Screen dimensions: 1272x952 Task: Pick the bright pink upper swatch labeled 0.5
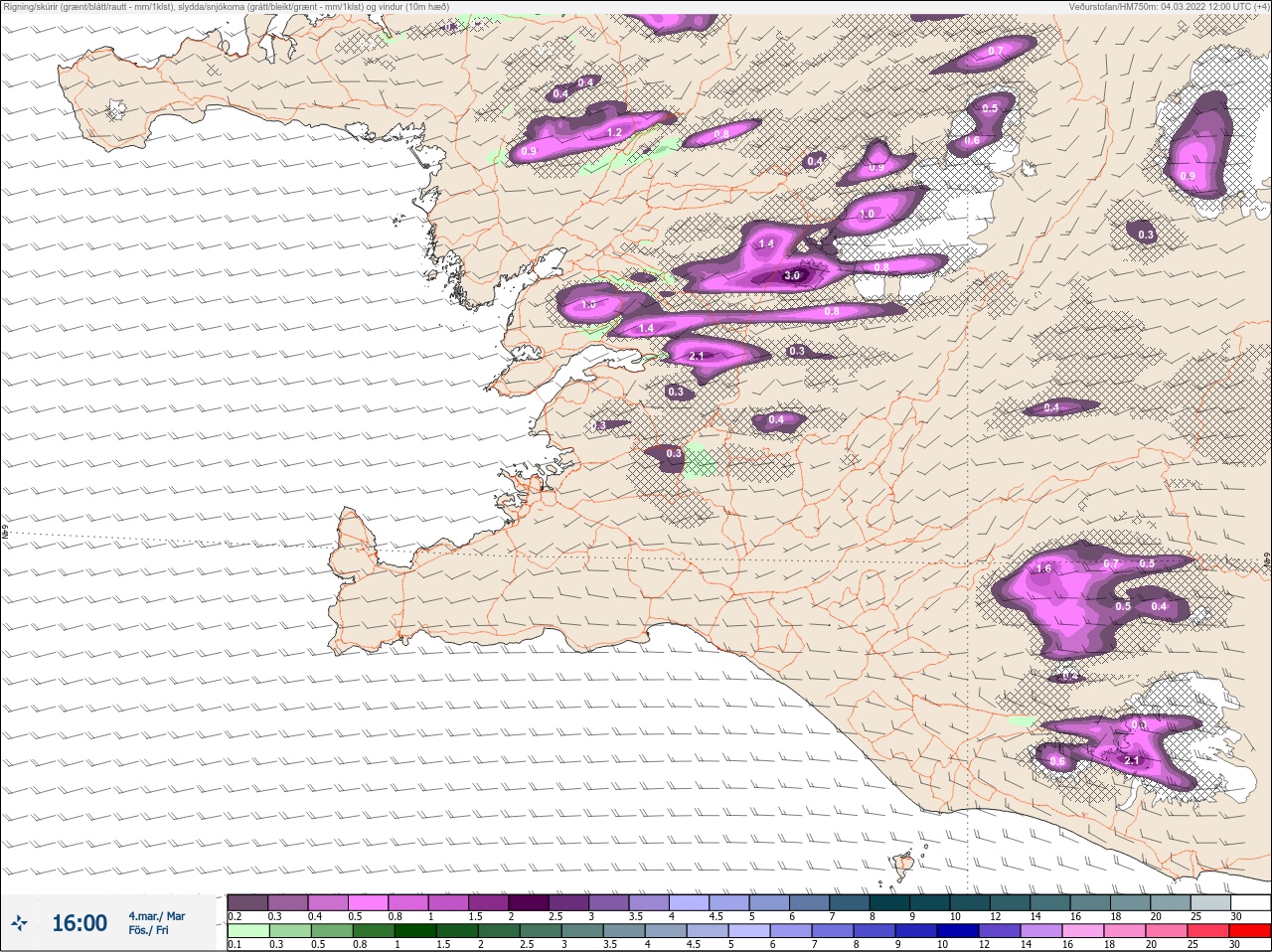coord(368,902)
